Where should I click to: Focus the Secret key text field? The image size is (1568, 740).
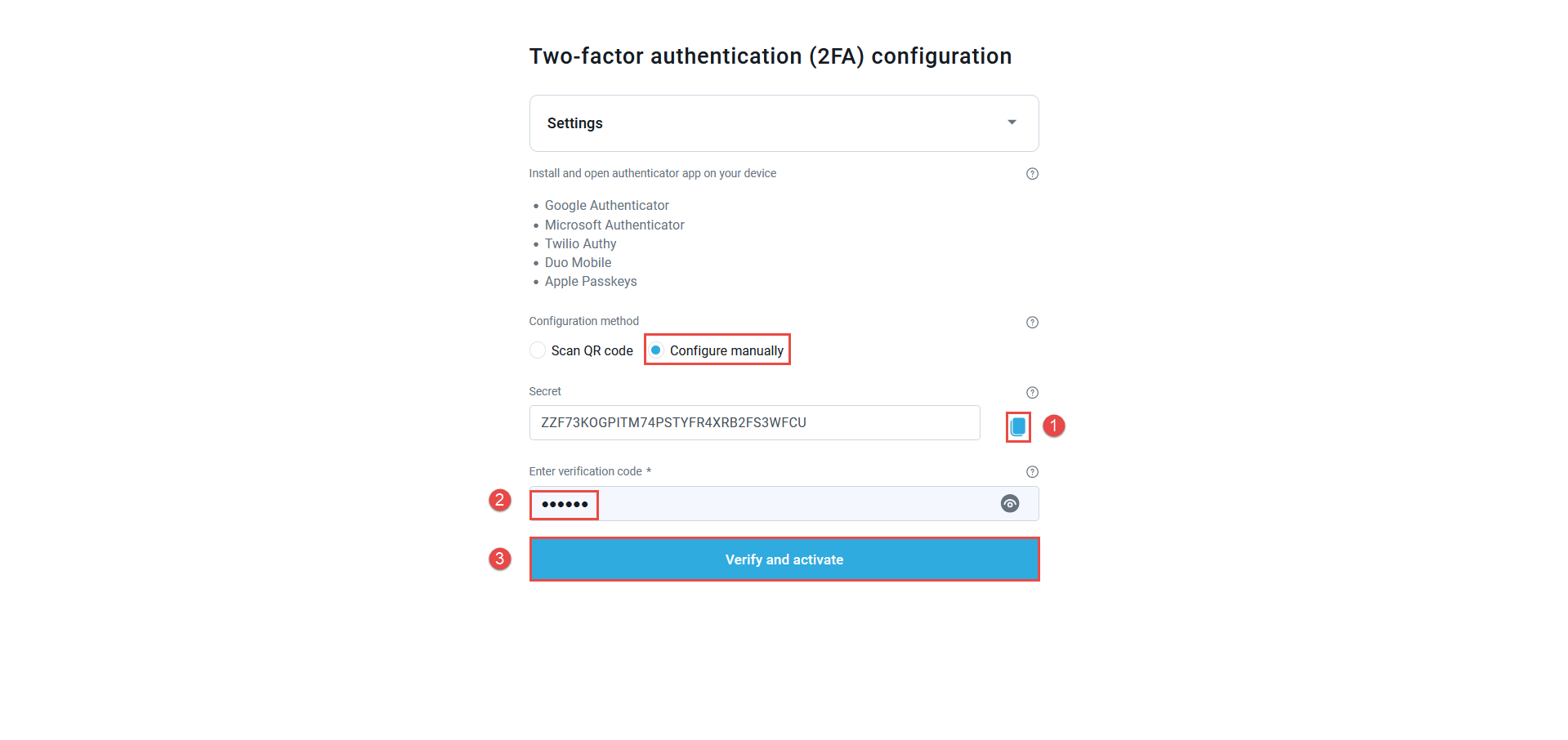click(x=754, y=423)
